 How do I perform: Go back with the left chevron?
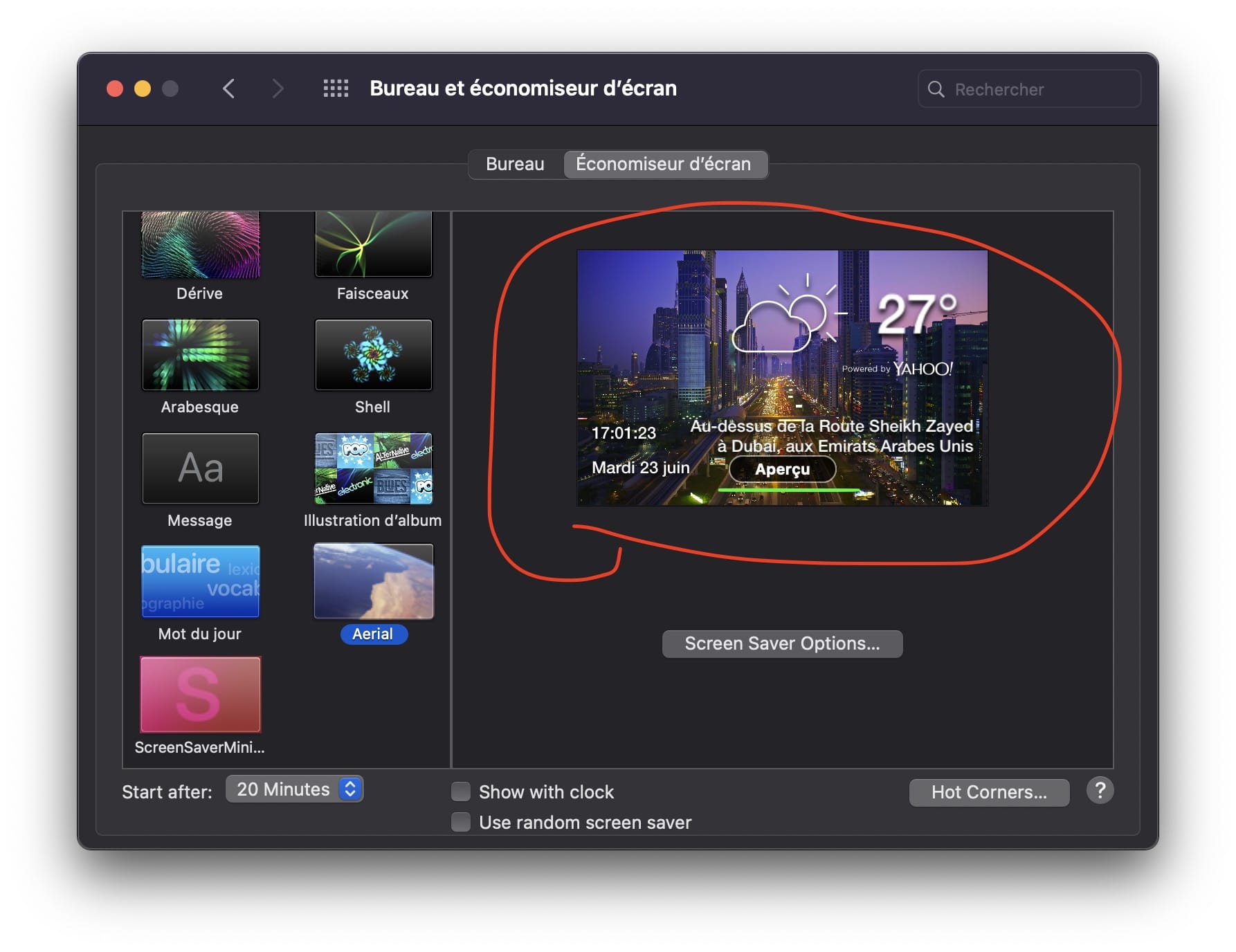[228, 89]
